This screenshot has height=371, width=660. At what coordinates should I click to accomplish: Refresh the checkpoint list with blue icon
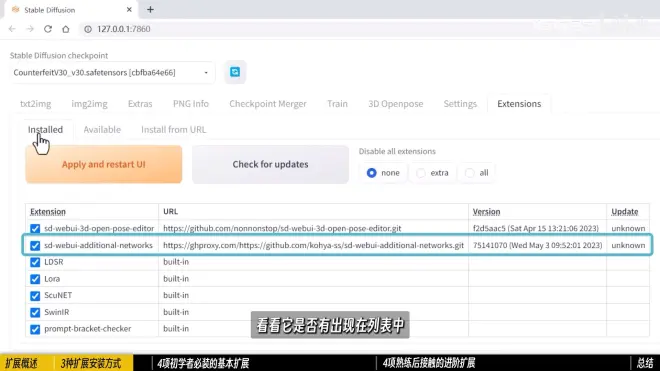click(x=235, y=72)
